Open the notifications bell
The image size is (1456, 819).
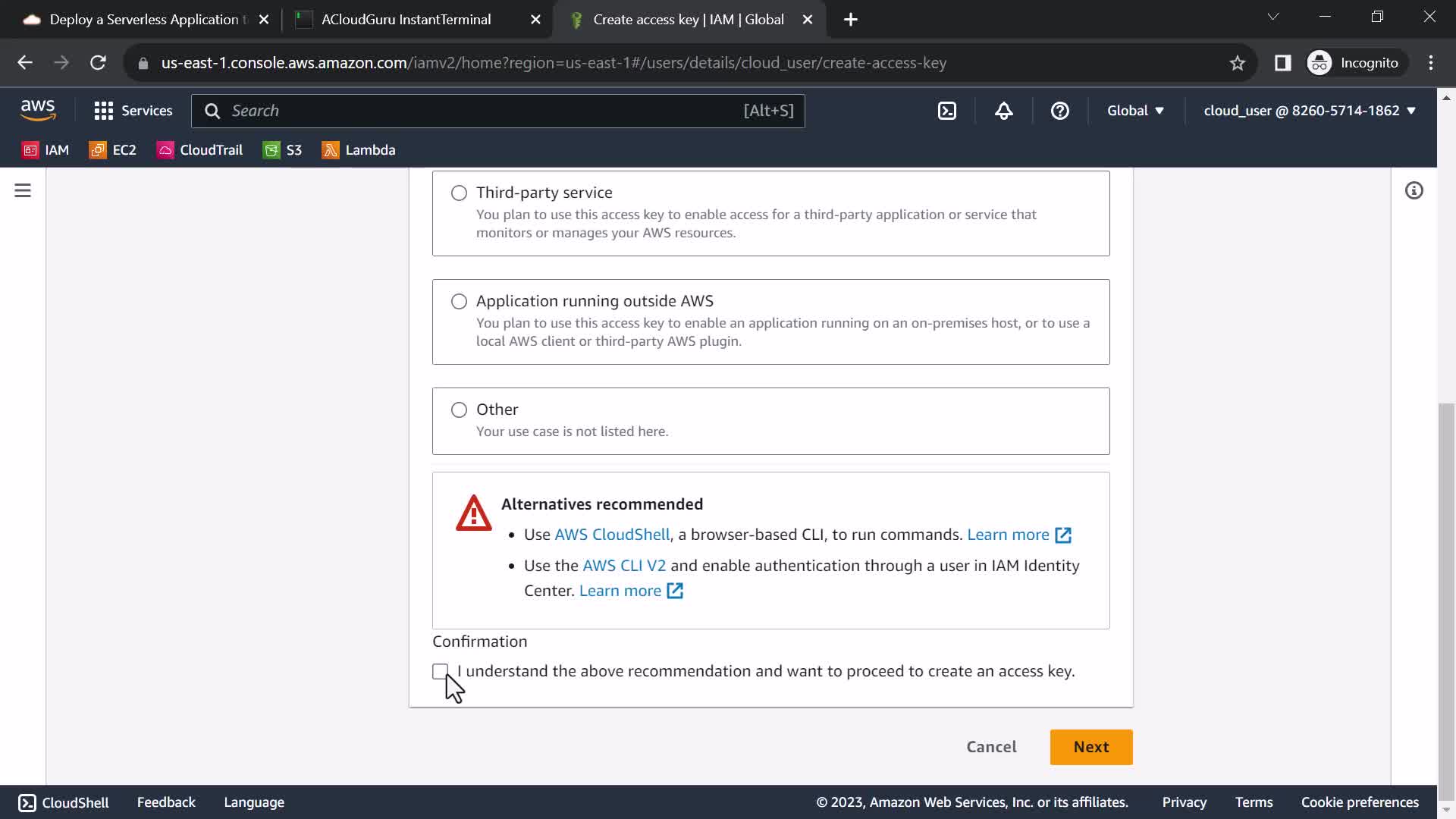coord(1003,111)
